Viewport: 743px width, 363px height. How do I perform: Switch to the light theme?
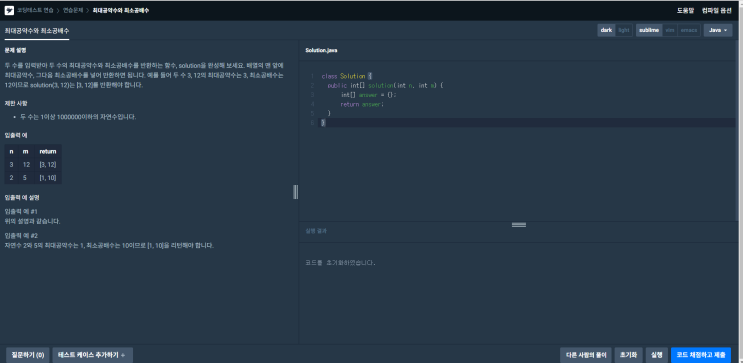(624, 30)
